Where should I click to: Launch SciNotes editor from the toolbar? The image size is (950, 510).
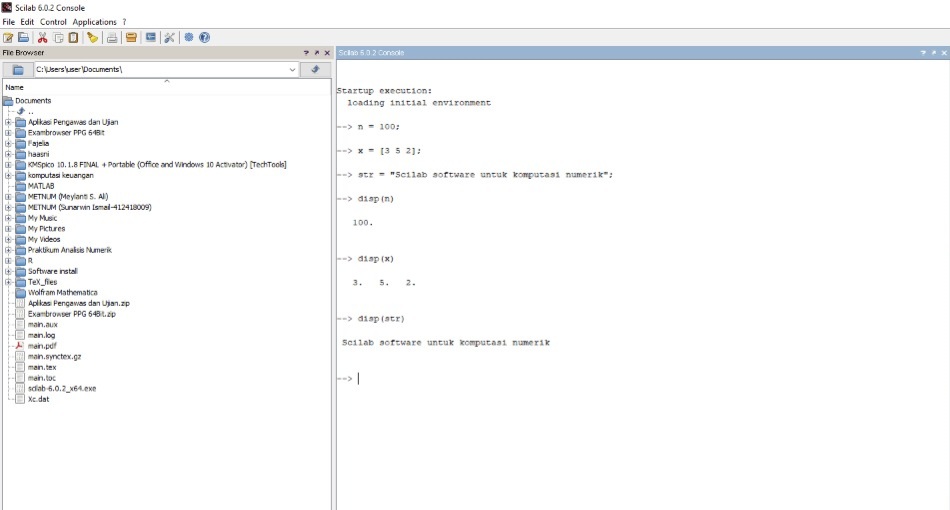[x=8, y=38]
